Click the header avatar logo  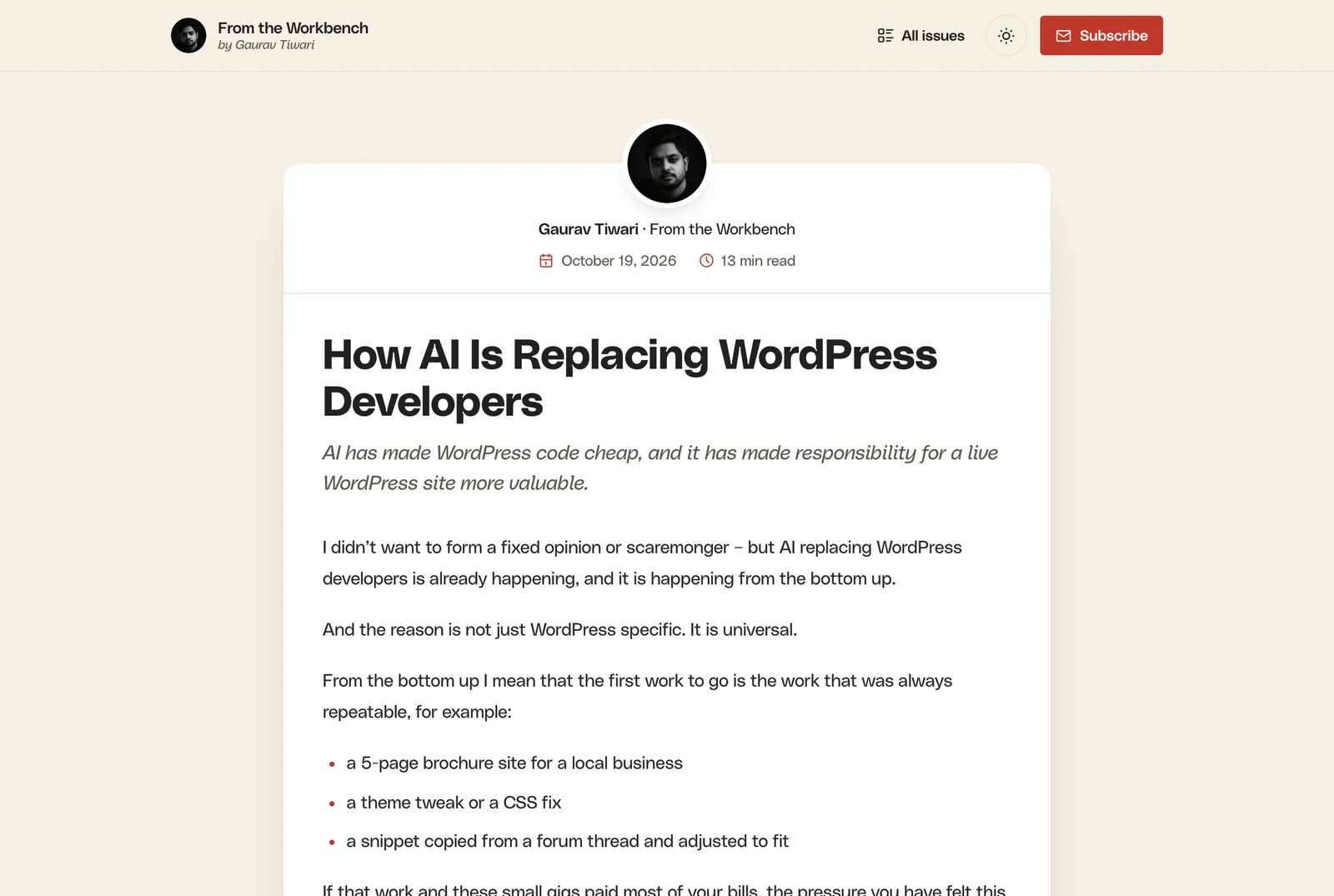click(188, 36)
